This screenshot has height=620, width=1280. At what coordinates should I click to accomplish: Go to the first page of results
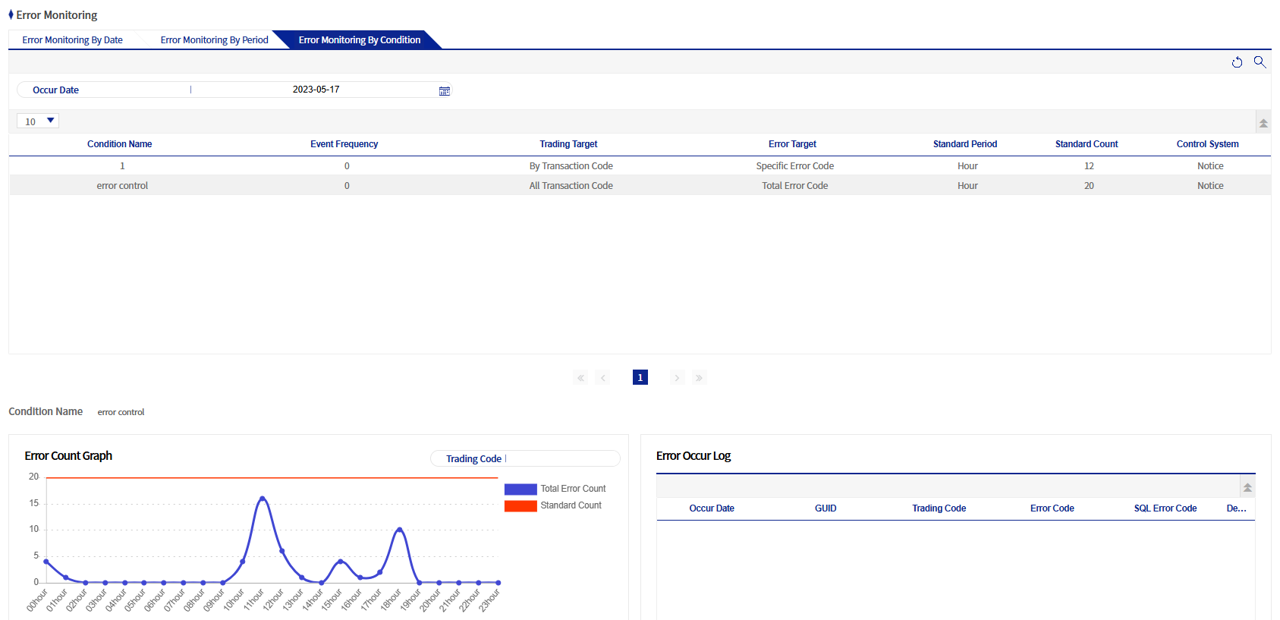[581, 378]
